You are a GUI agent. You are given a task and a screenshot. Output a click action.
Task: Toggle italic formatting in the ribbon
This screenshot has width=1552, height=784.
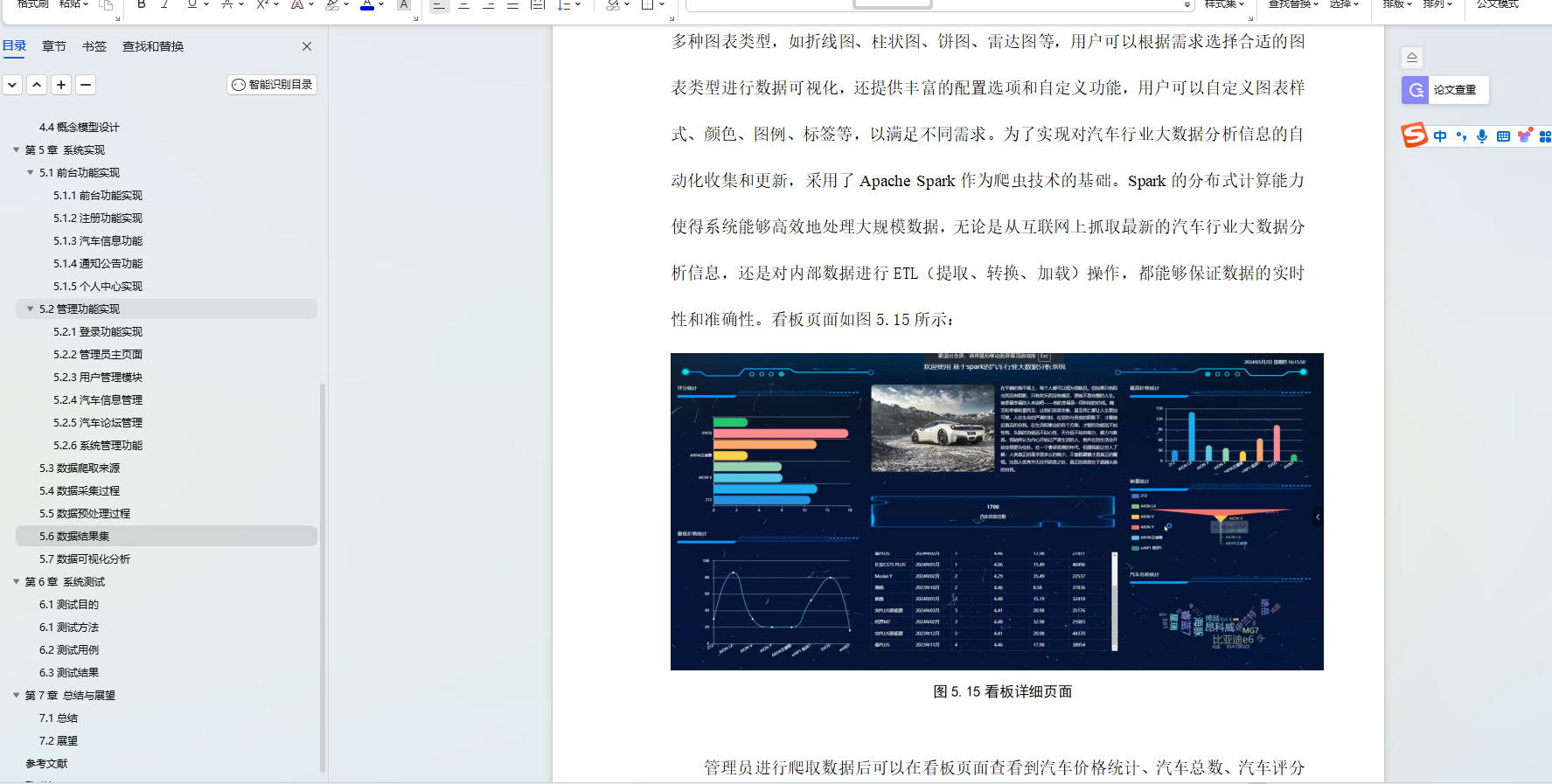point(164,4)
